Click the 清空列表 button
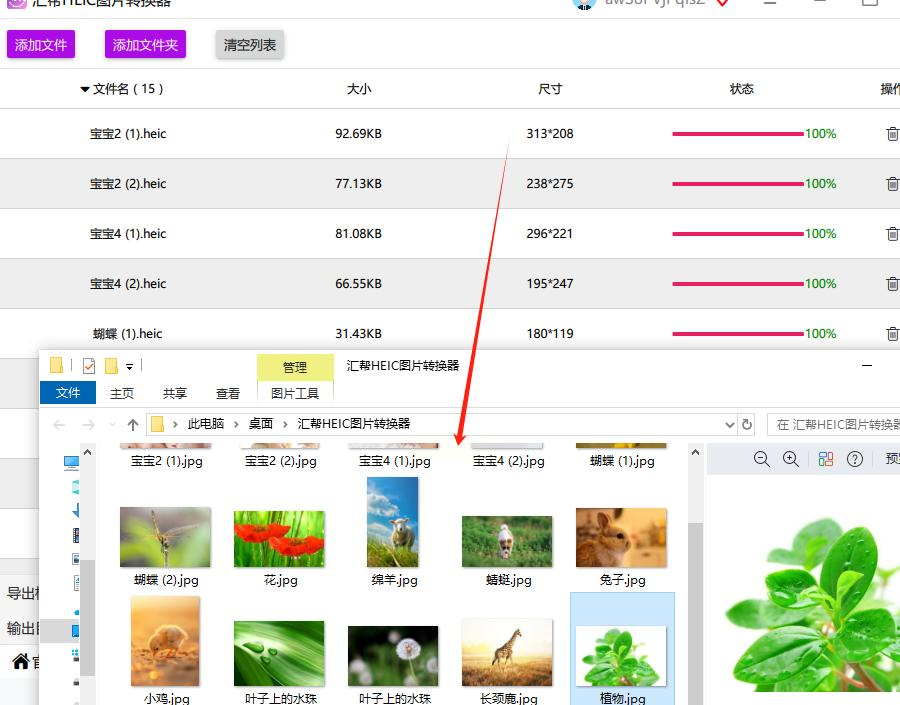Screen dimensions: 900x705 click(x=250, y=45)
